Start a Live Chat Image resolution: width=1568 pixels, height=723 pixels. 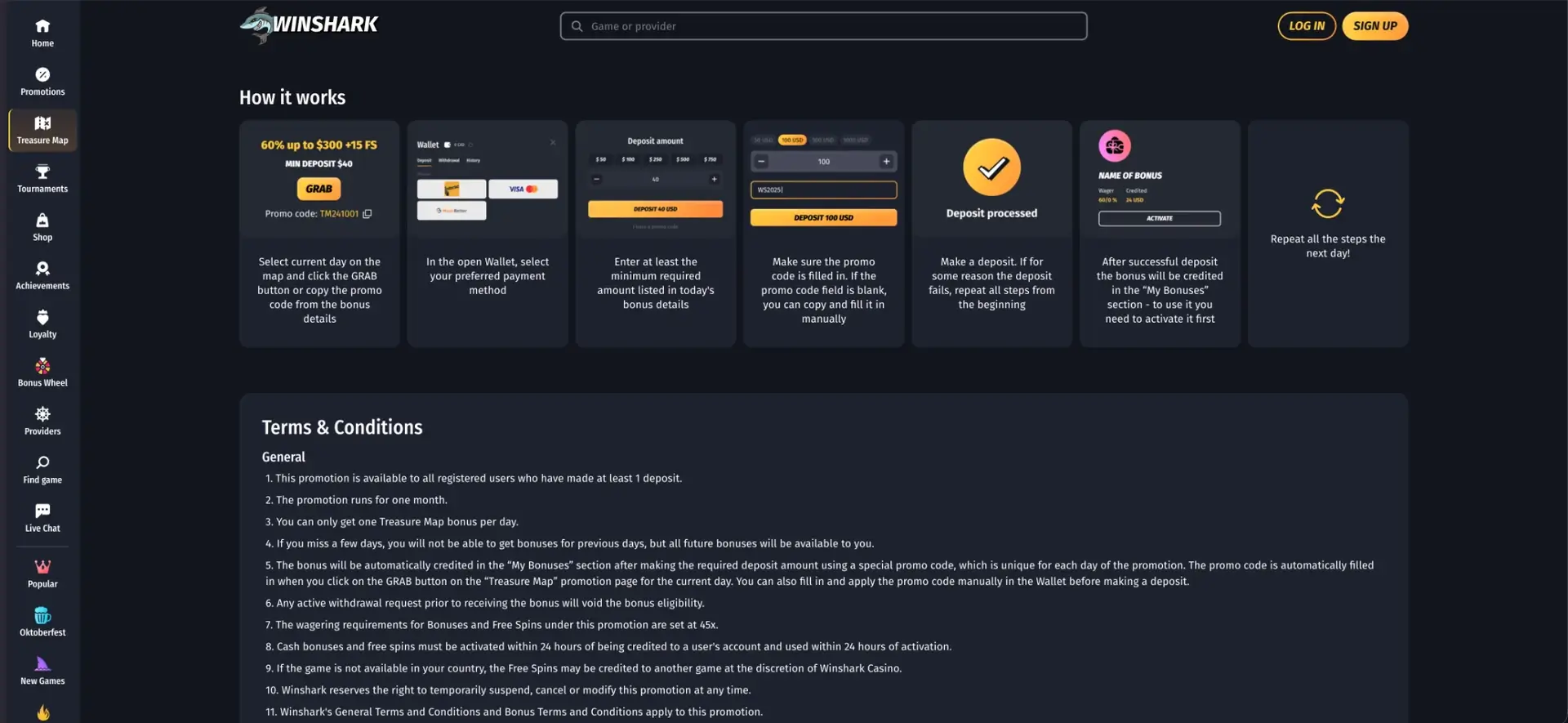pyautogui.click(x=42, y=518)
